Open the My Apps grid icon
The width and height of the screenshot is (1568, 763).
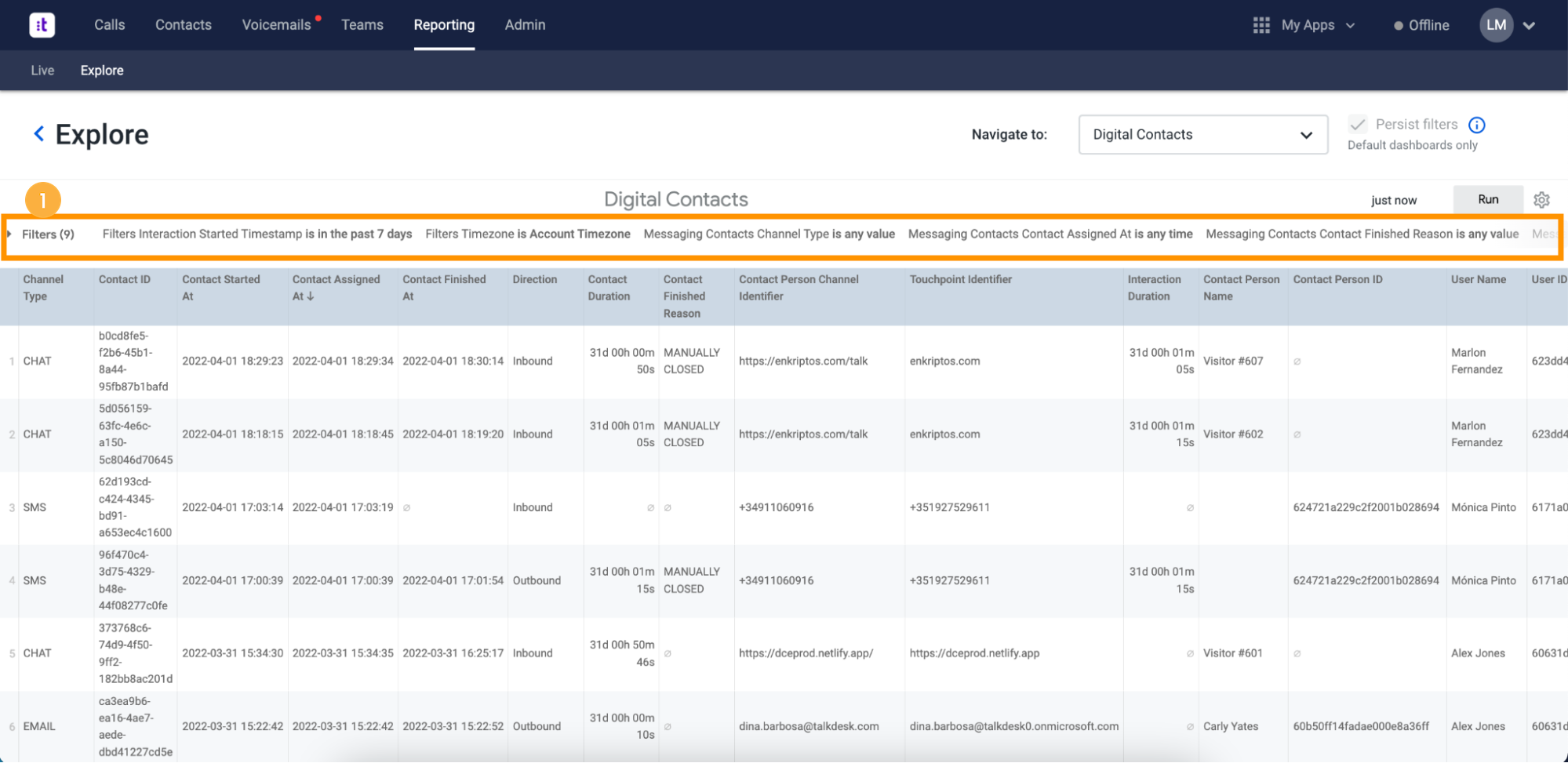coord(1261,25)
